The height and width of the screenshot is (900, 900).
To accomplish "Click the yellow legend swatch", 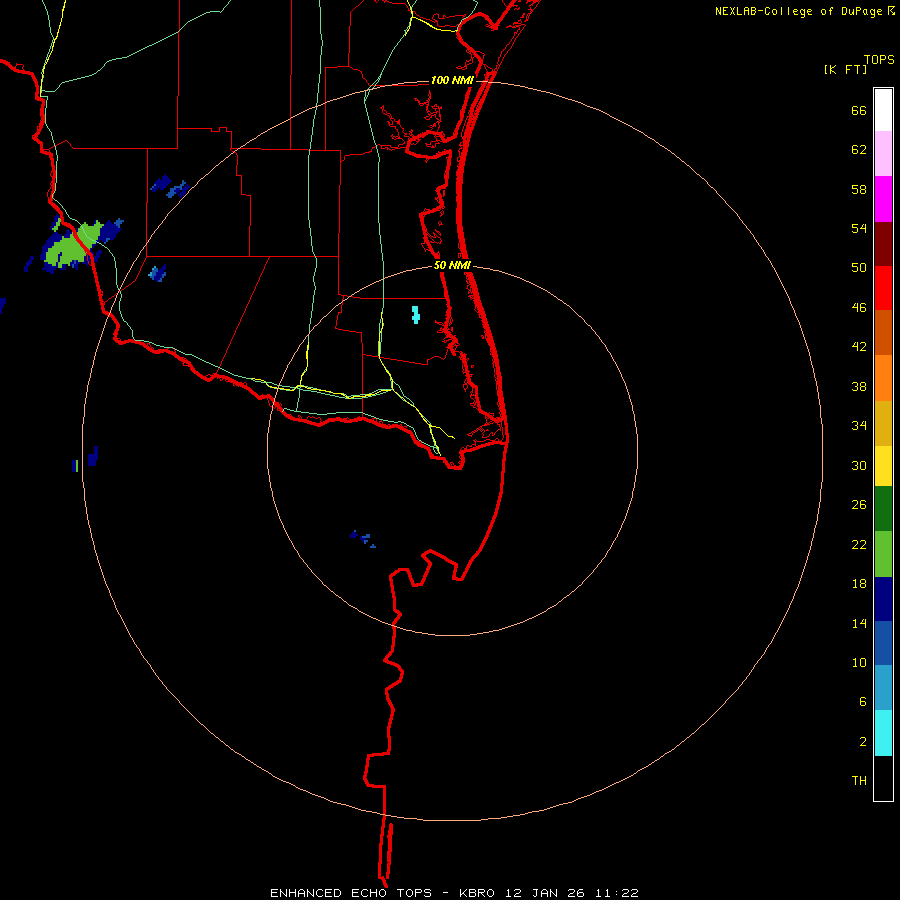I will 883,466.
